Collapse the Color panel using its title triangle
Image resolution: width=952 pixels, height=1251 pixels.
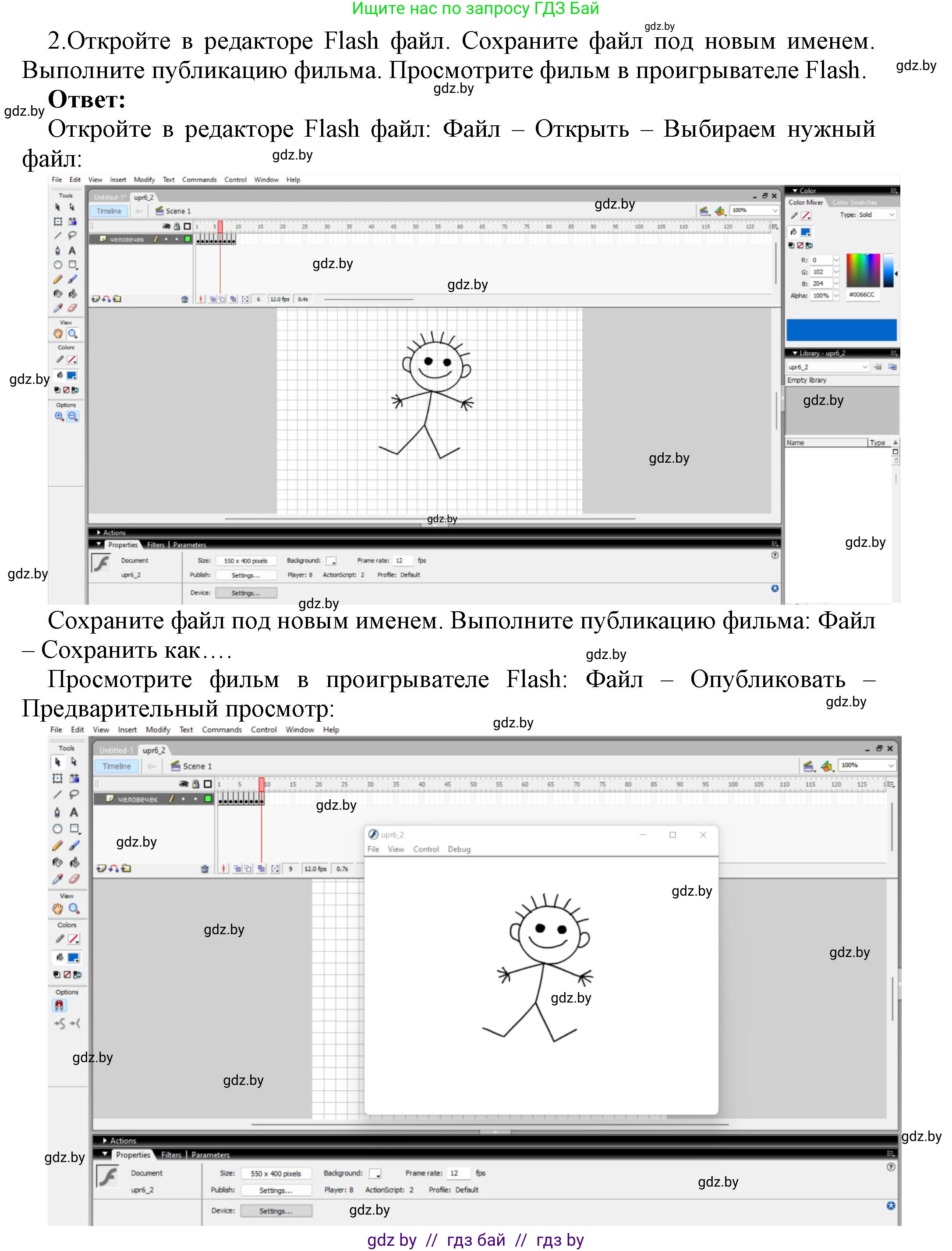pos(795,191)
